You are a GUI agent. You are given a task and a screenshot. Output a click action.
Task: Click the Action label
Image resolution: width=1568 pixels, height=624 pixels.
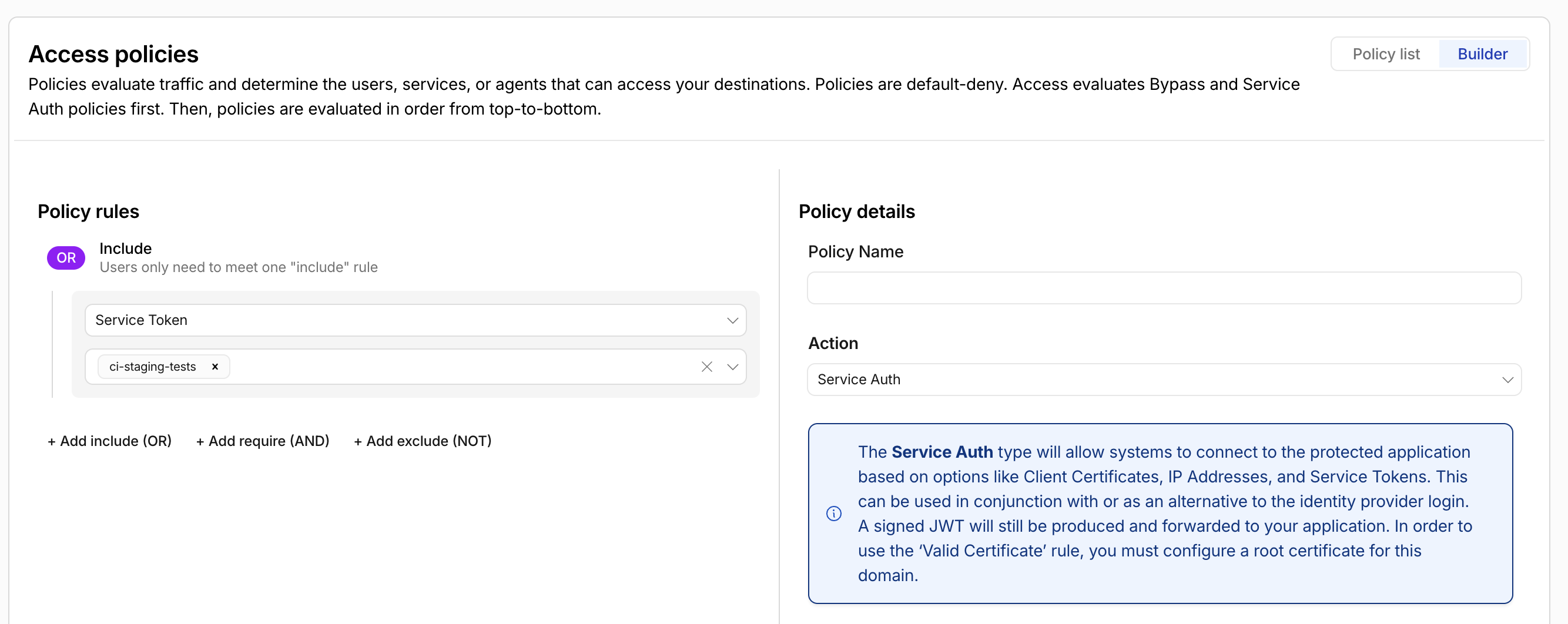click(x=833, y=343)
